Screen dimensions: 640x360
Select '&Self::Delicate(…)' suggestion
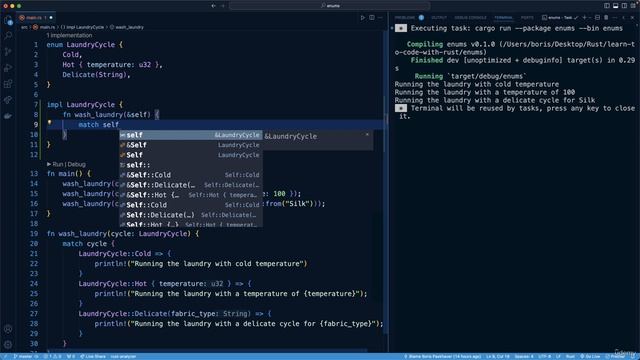[191, 185]
